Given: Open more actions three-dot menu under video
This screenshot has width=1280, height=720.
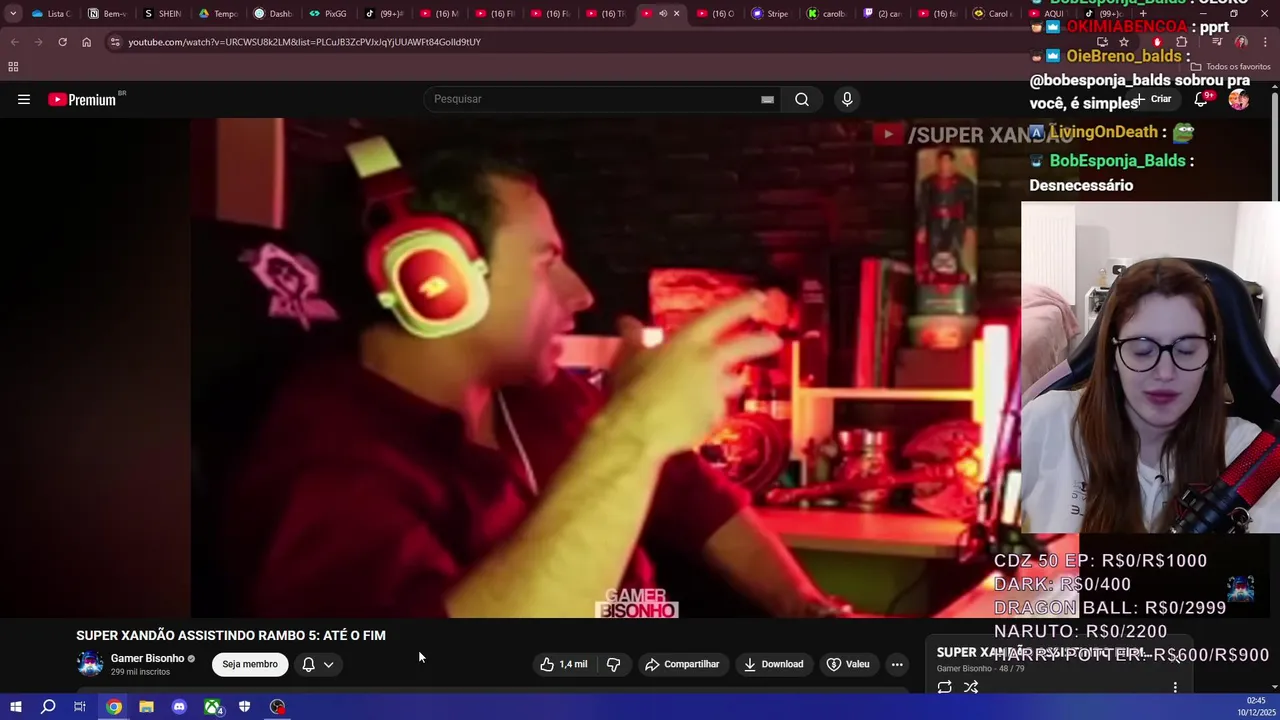Looking at the screenshot, I should [x=897, y=664].
